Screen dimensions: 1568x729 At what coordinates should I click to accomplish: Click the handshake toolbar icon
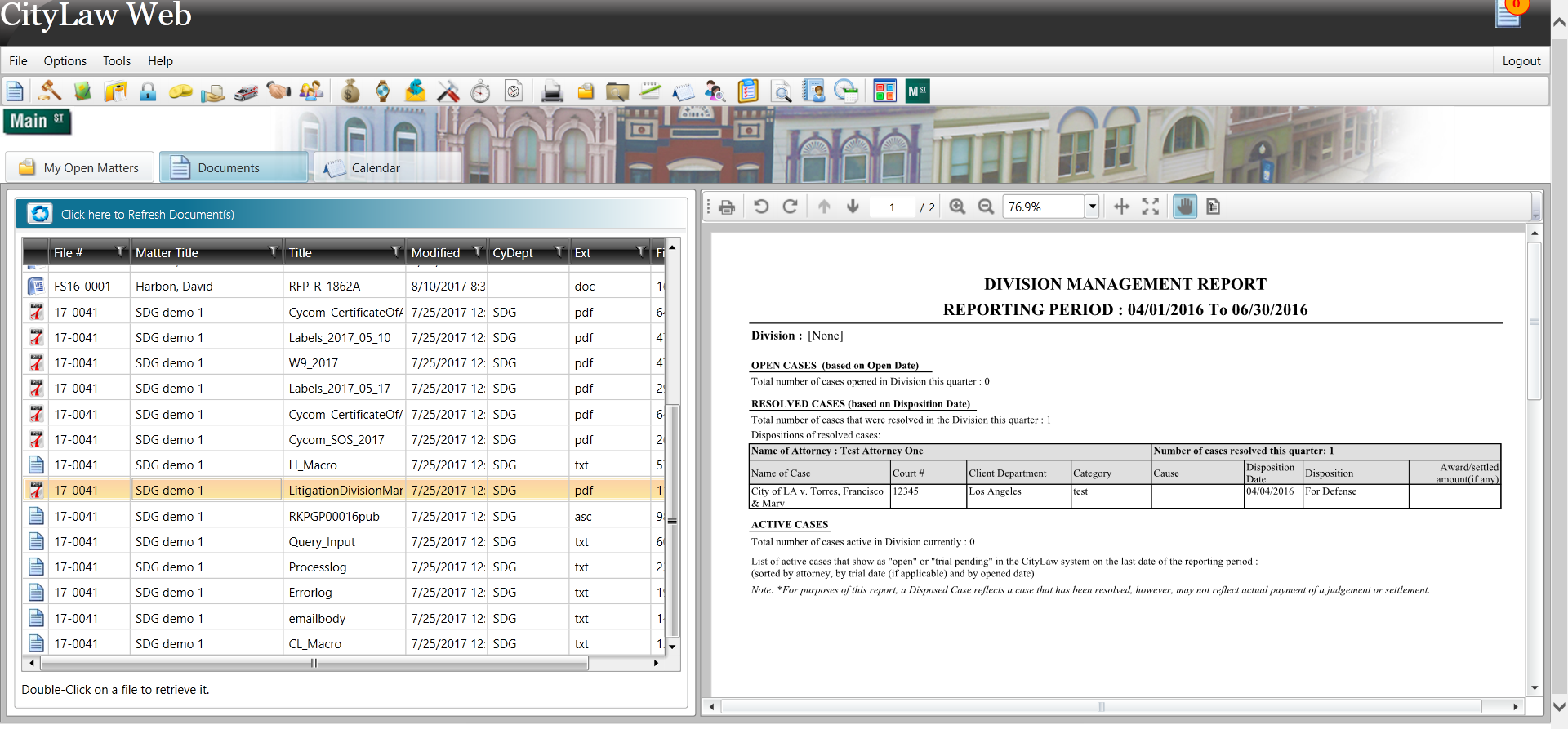click(278, 91)
